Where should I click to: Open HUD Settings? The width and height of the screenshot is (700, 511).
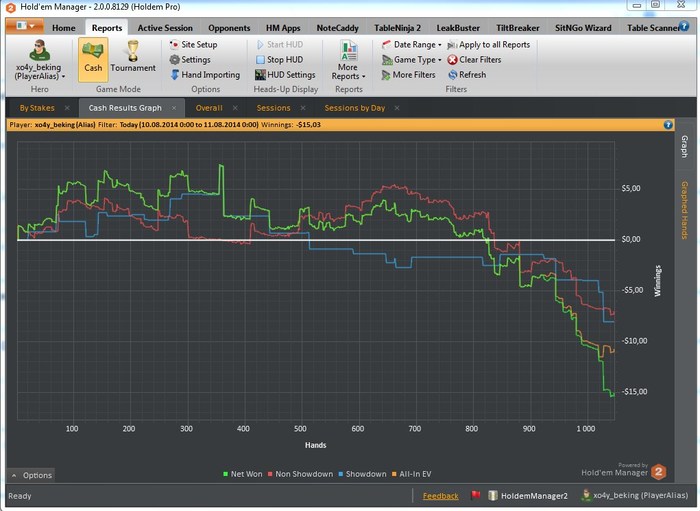(x=285, y=75)
